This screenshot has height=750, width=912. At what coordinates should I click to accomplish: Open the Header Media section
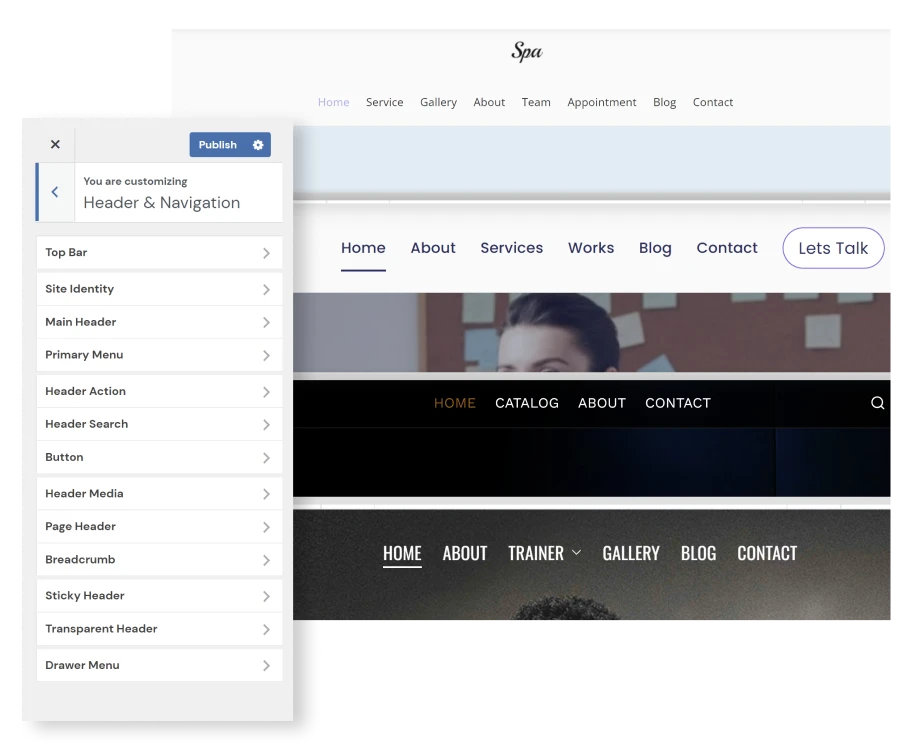click(x=159, y=494)
